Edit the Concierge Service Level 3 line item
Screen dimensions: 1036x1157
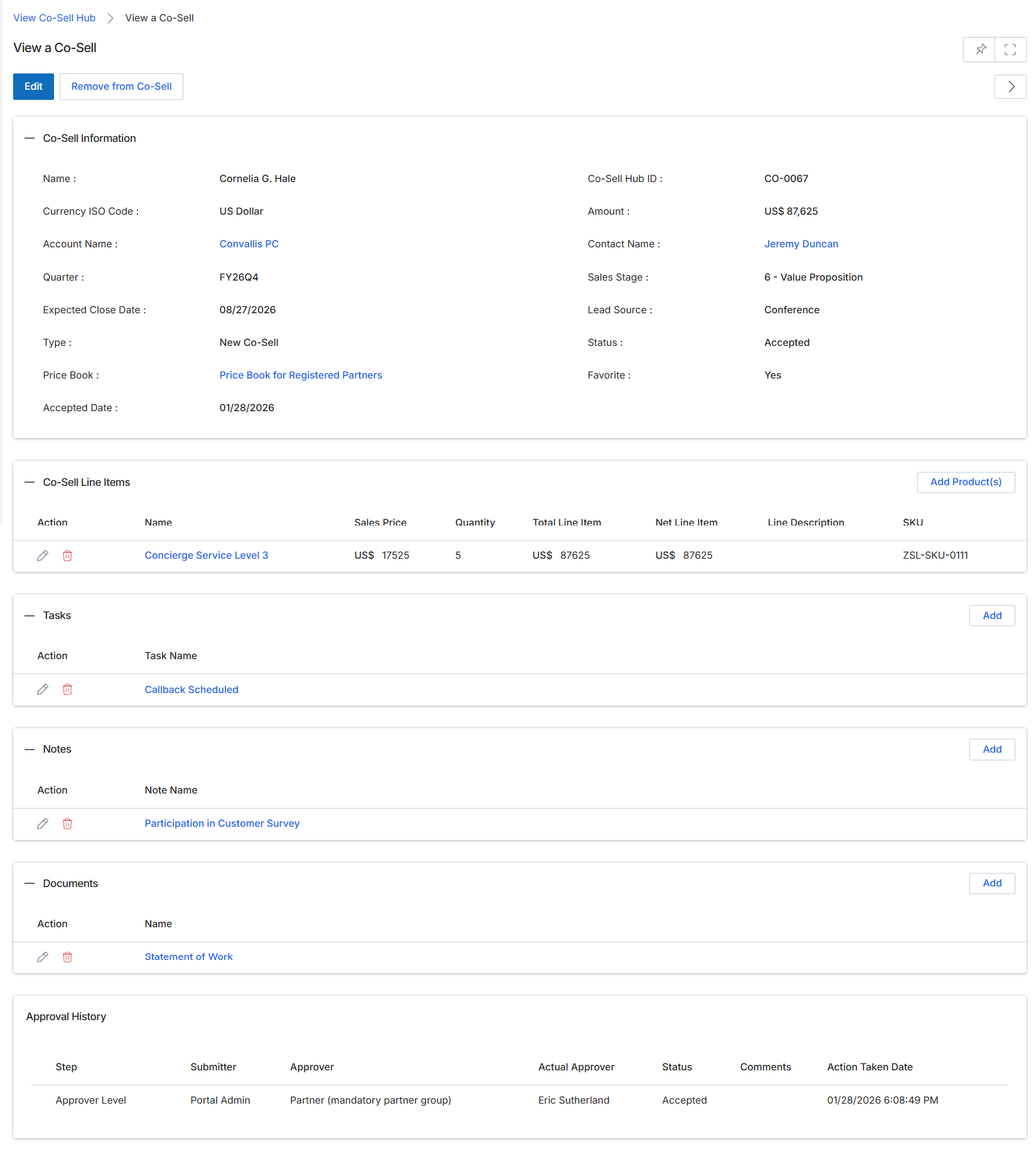43,556
